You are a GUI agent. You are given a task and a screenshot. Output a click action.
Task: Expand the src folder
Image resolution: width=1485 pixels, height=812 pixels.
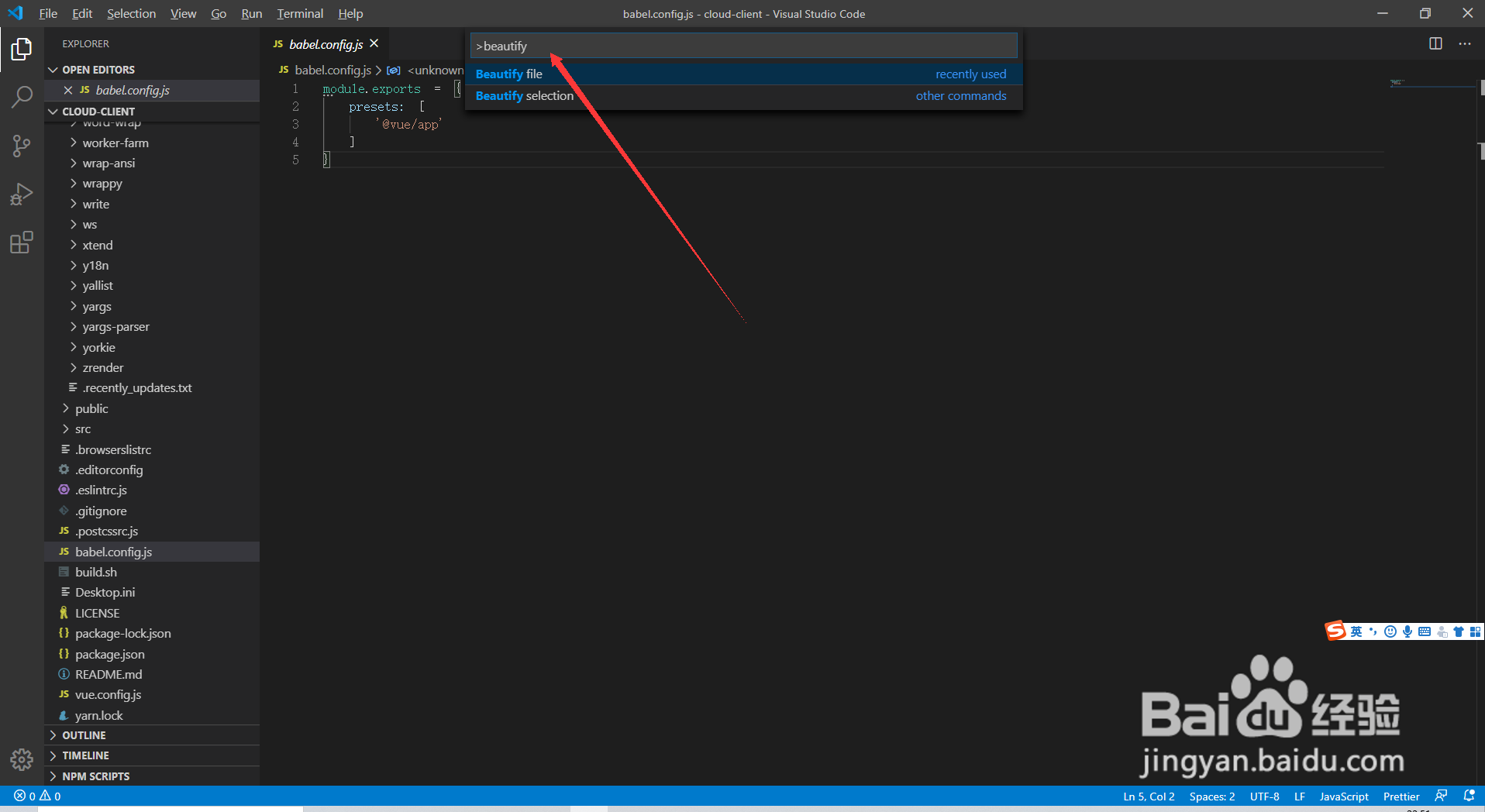152,428
